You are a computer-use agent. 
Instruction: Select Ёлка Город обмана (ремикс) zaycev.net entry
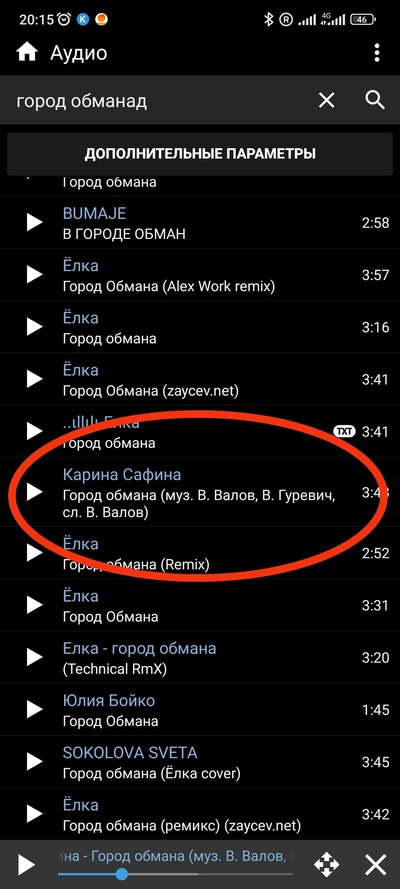coord(200,814)
